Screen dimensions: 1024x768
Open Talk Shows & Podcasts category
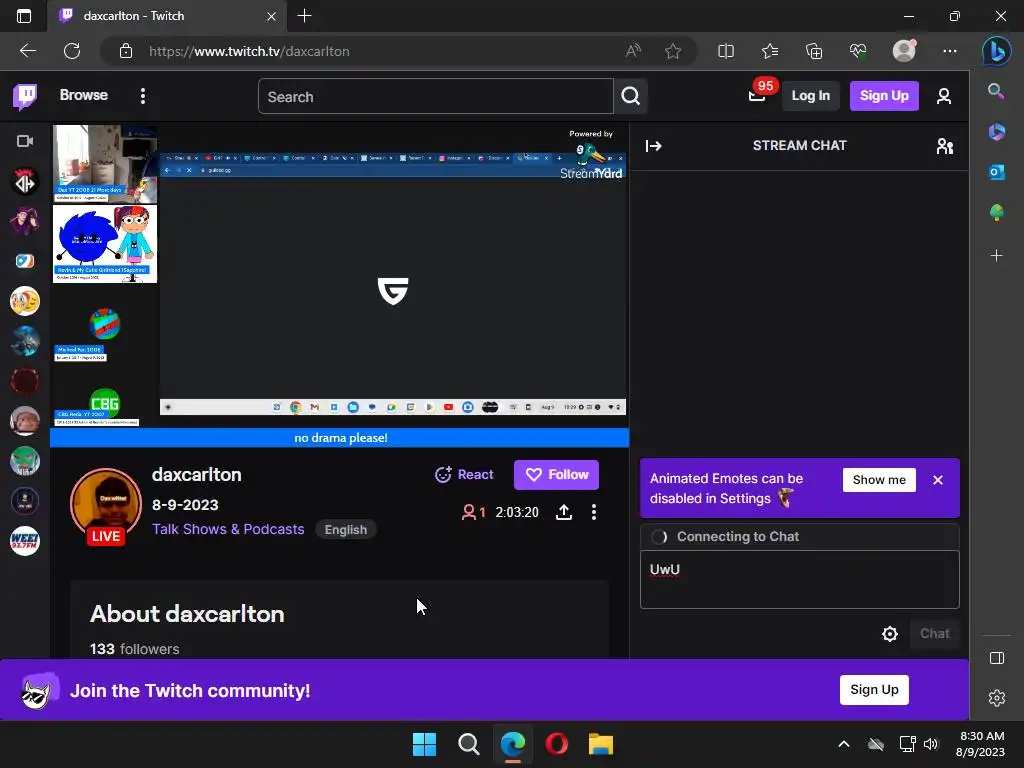[x=228, y=530]
